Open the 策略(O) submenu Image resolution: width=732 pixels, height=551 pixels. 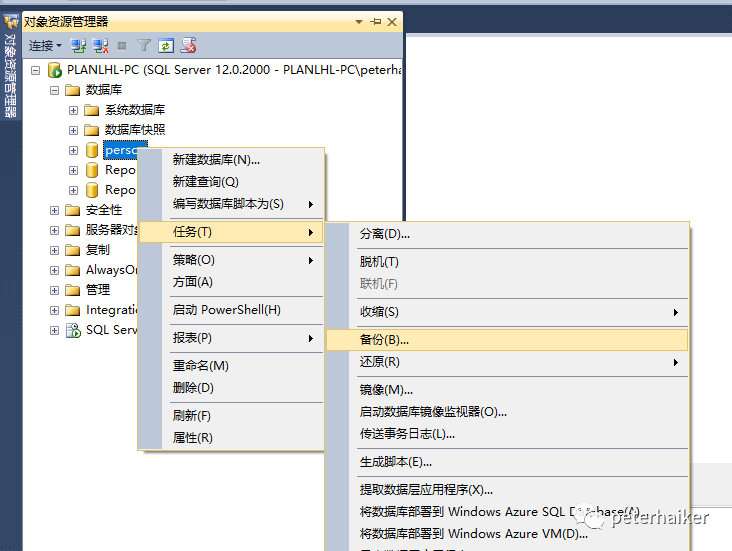coord(232,260)
